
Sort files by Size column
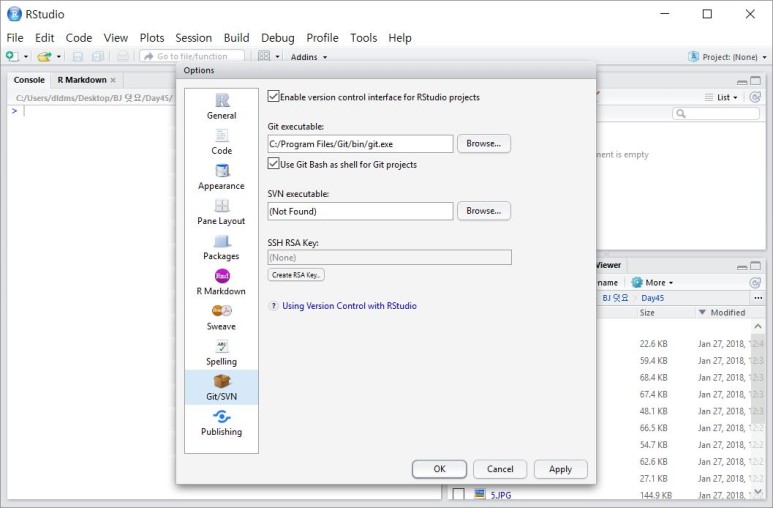point(647,312)
